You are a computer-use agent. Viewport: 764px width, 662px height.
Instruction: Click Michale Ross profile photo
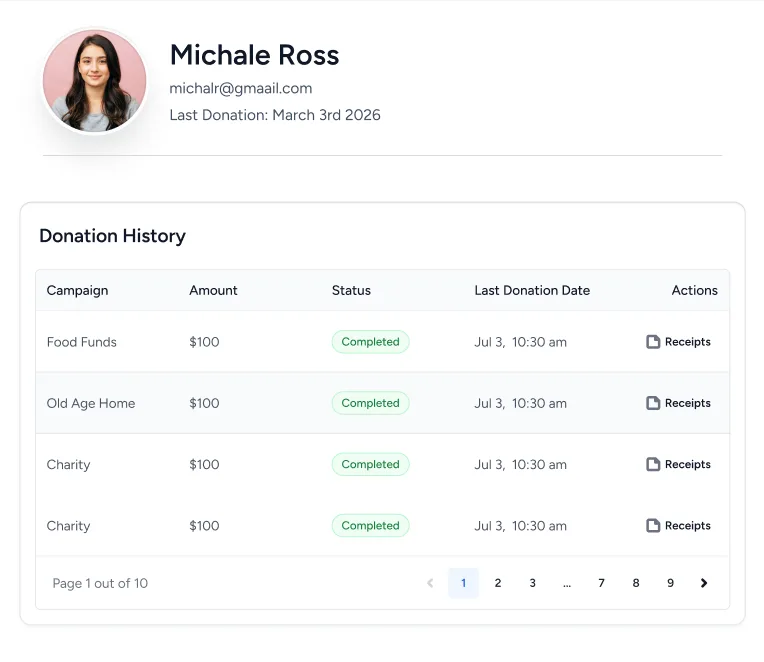tap(95, 81)
